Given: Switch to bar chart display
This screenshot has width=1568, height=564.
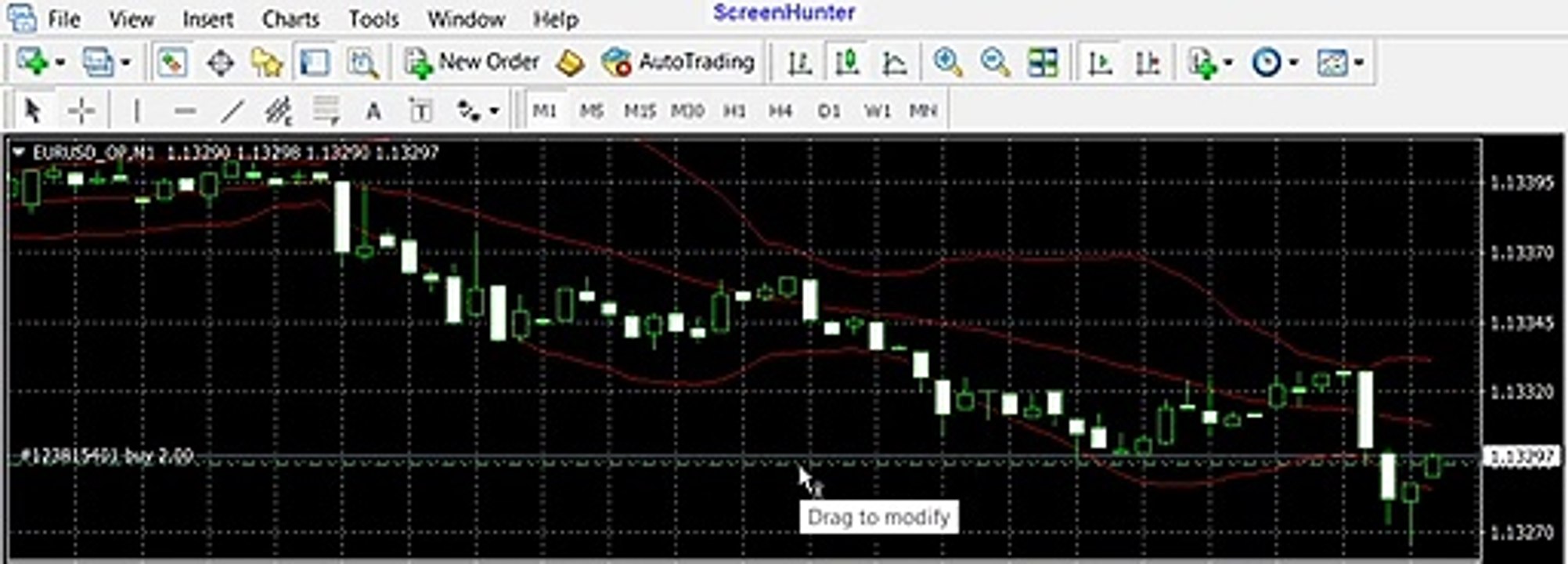Looking at the screenshot, I should click(x=799, y=62).
